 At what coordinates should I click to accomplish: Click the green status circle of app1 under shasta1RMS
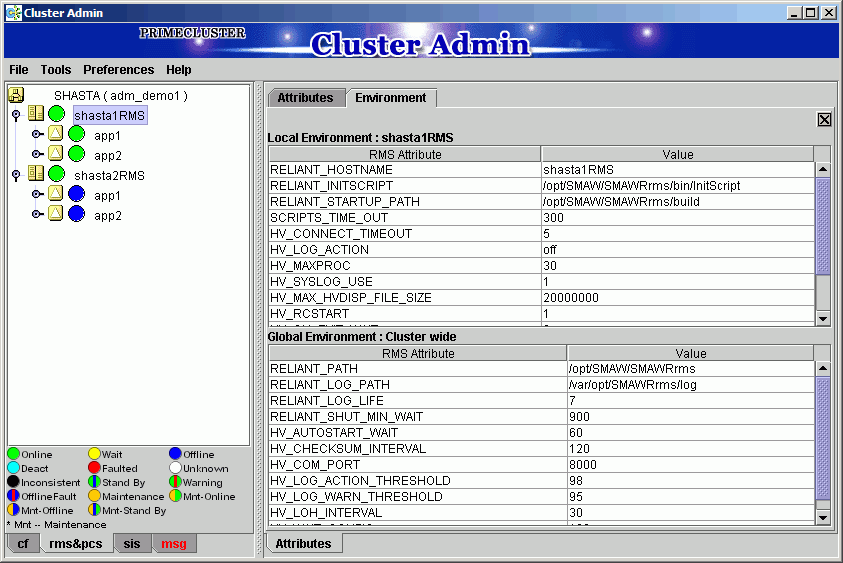coord(76,134)
